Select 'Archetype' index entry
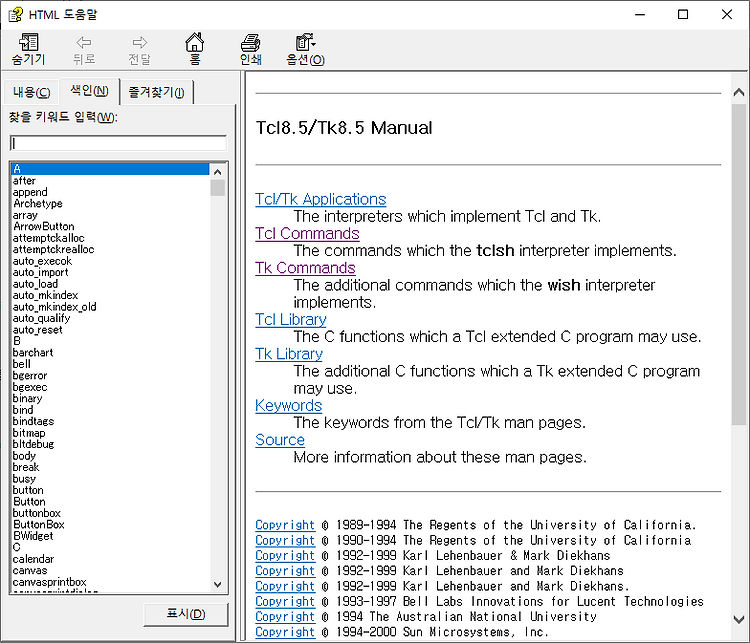 point(38,204)
